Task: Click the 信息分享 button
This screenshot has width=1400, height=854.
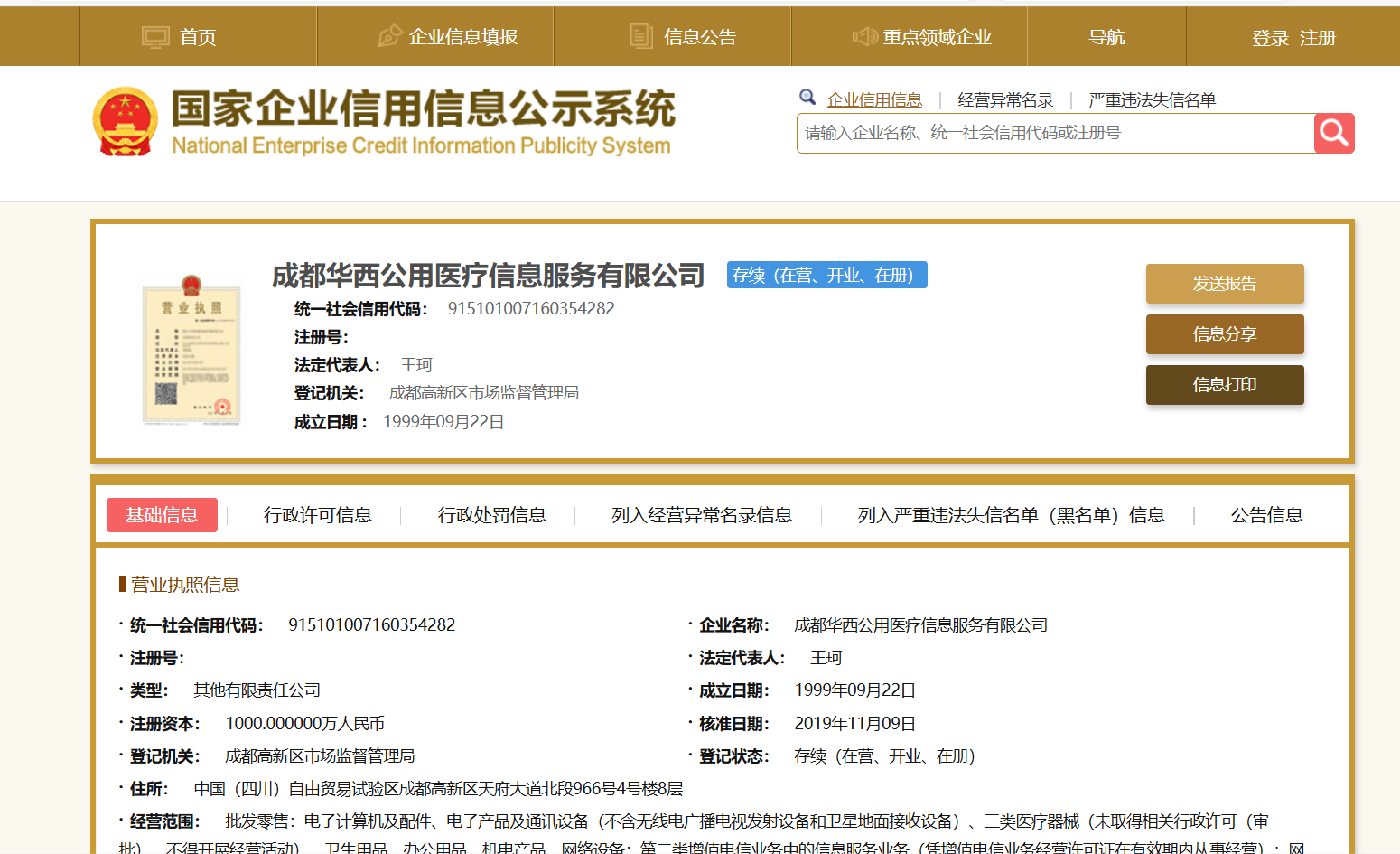Action: (1225, 334)
